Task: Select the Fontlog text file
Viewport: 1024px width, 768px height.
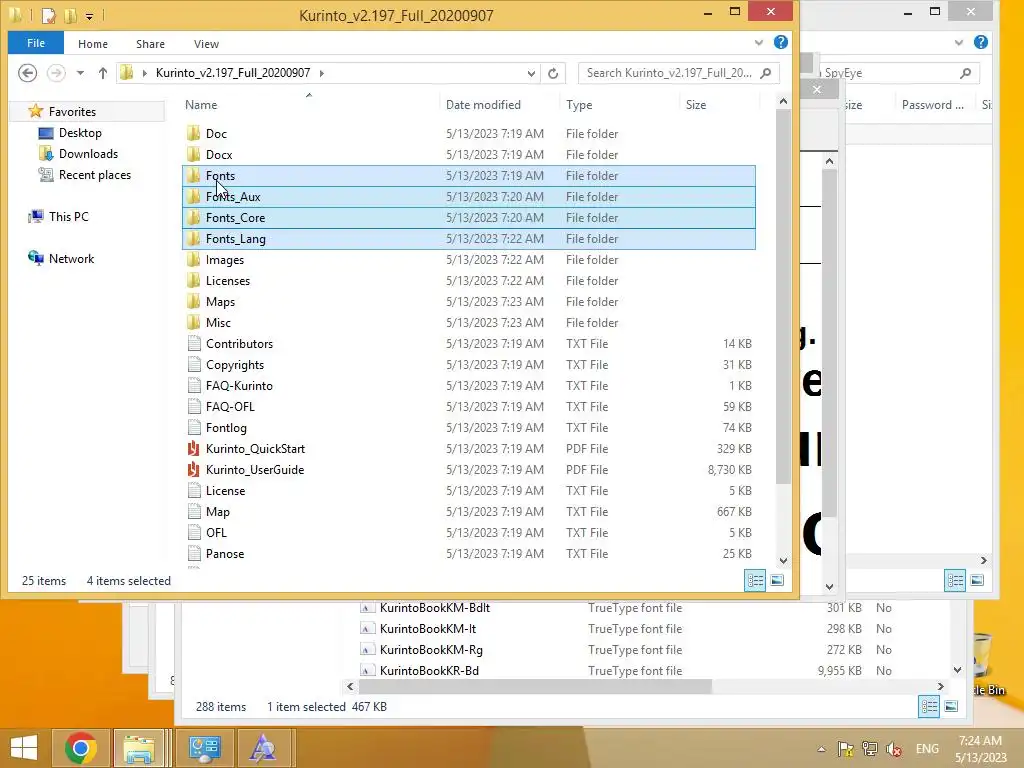Action: [468, 427]
